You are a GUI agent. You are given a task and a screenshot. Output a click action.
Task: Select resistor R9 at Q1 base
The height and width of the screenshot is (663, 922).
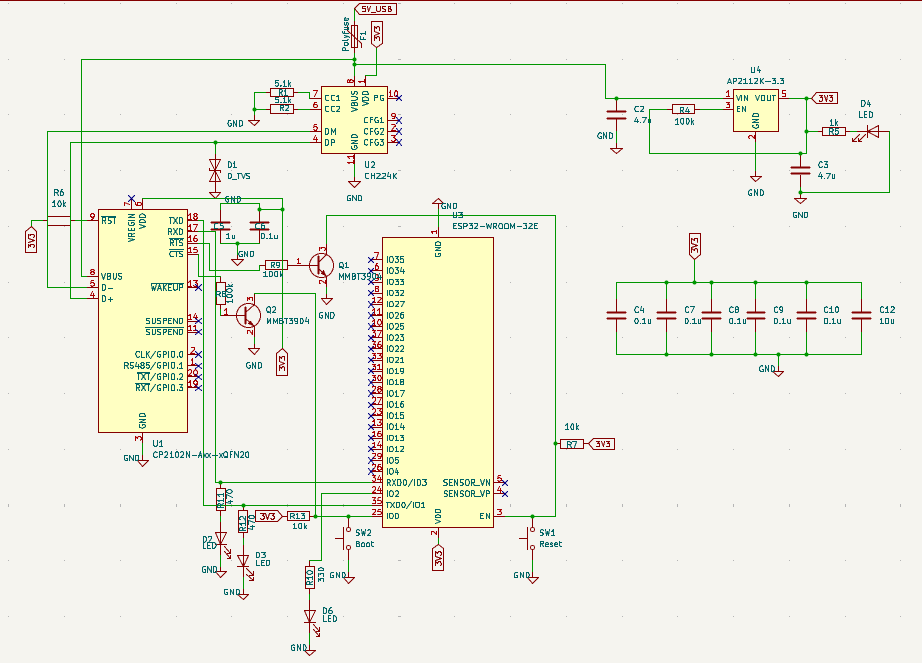coord(276,265)
